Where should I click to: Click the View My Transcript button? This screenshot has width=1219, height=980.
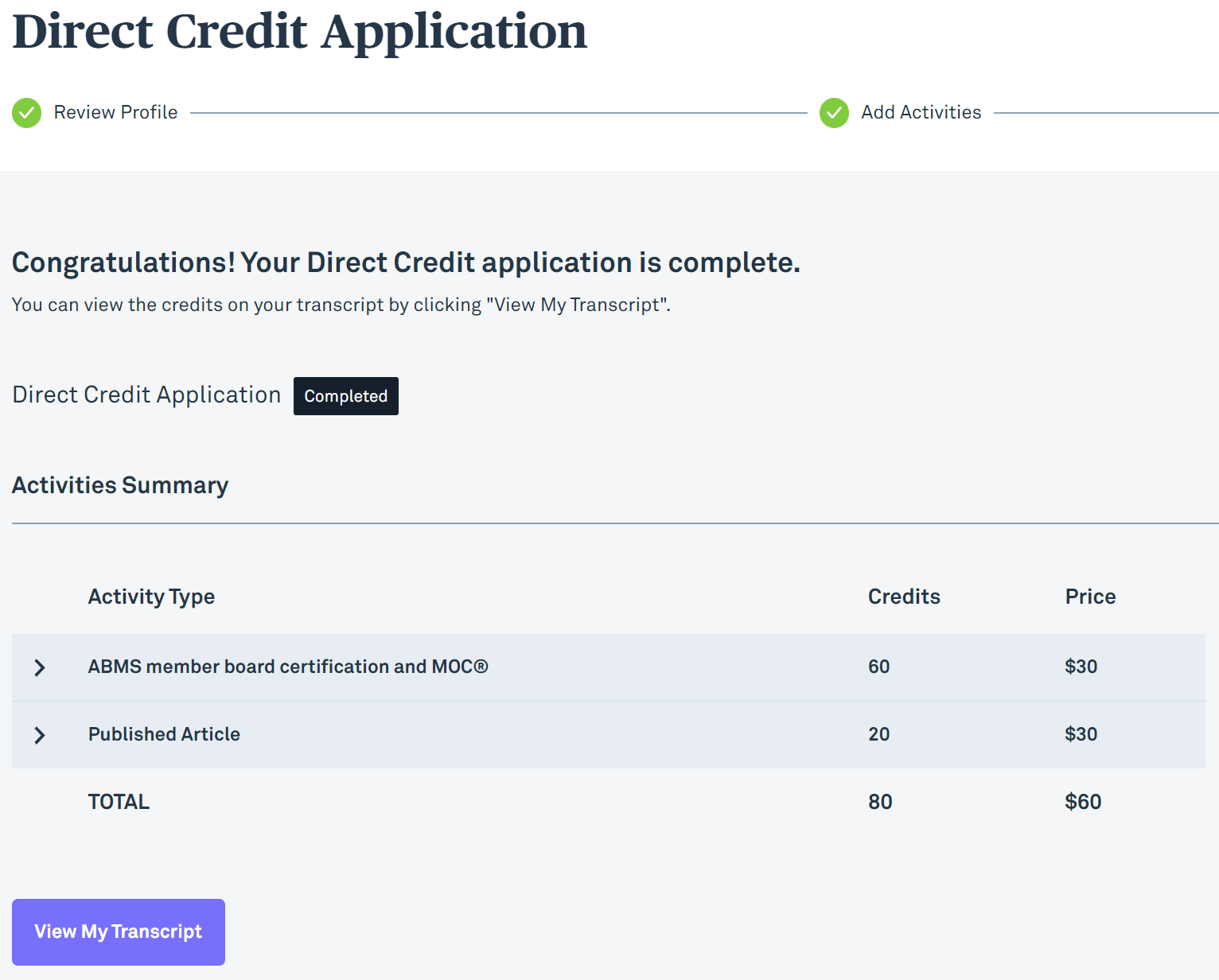(x=119, y=932)
